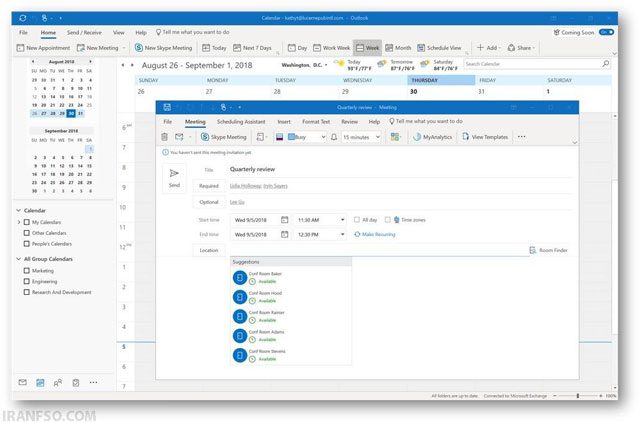The width and height of the screenshot is (640, 422).
Task: Click the Send icon in the meeting form
Action: click(x=174, y=173)
